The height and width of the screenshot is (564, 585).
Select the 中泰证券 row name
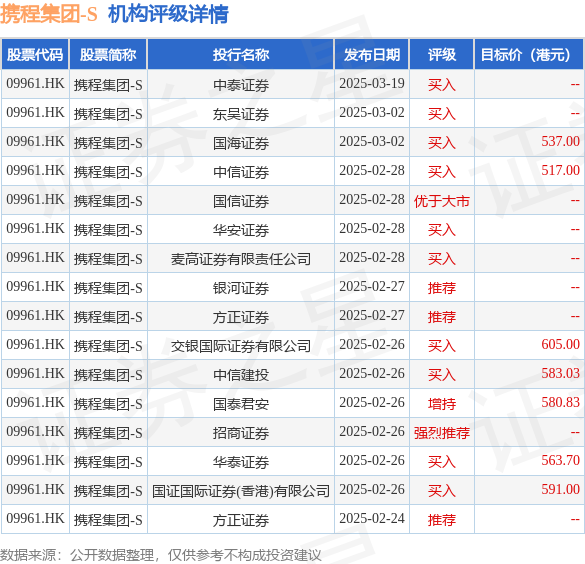(x=241, y=85)
